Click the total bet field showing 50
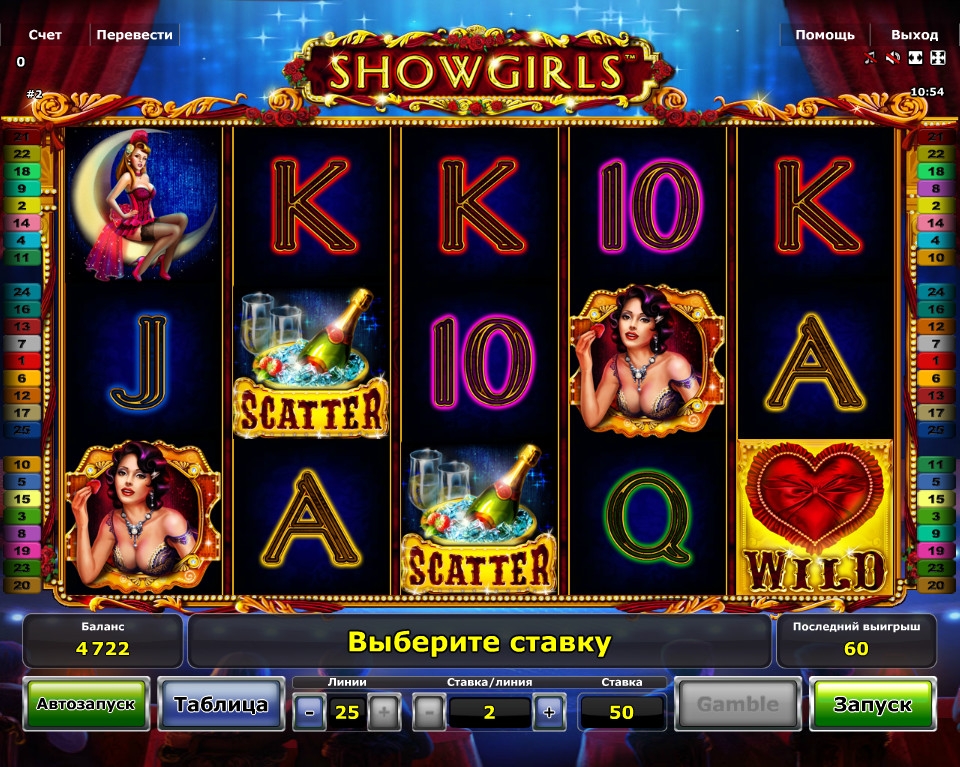 pyautogui.click(x=621, y=712)
